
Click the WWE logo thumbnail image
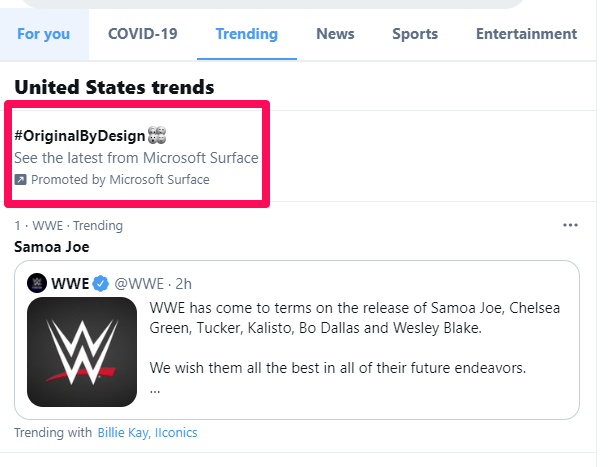tap(82, 352)
